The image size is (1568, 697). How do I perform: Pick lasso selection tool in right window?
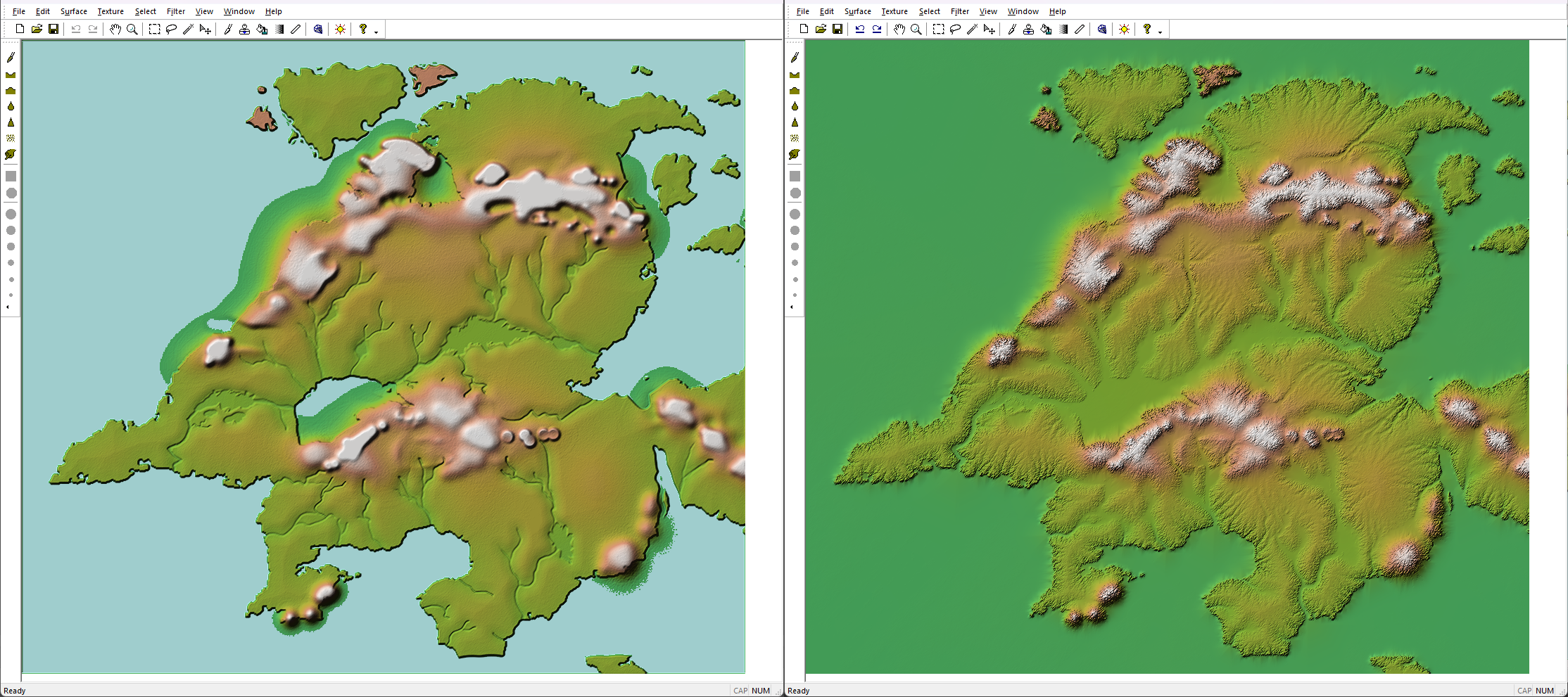pyautogui.click(x=955, y=29)
